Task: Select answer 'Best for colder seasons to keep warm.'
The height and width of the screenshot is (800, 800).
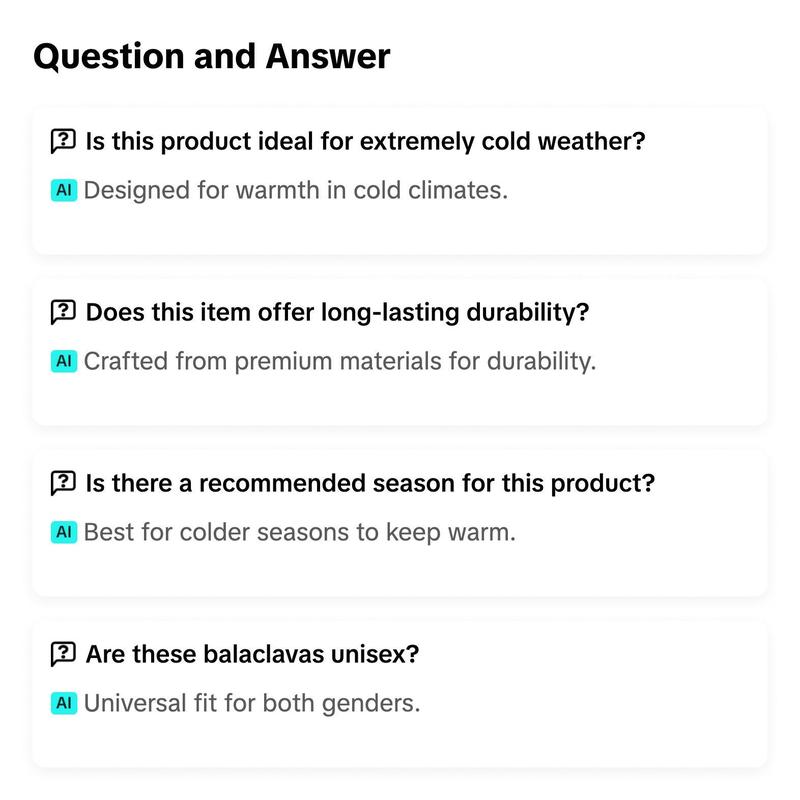Action: click(299, 532)
